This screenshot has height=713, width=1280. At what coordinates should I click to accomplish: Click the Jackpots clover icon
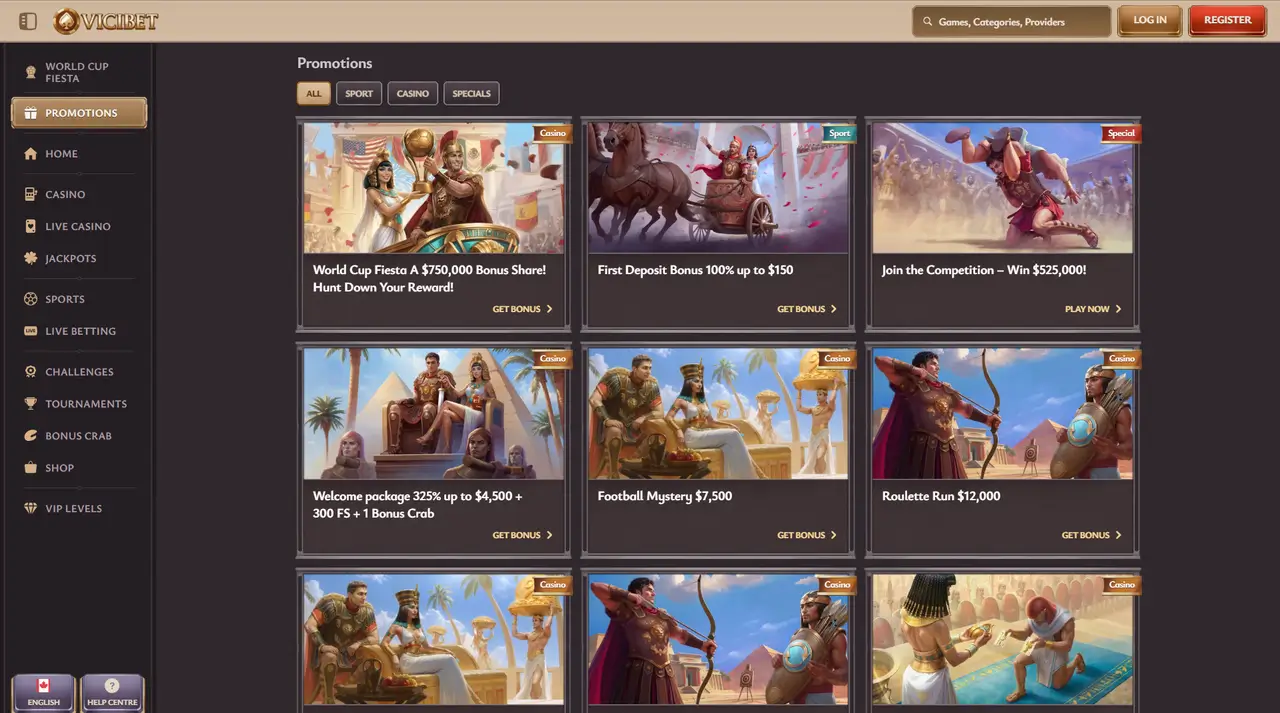coord(30,258)
